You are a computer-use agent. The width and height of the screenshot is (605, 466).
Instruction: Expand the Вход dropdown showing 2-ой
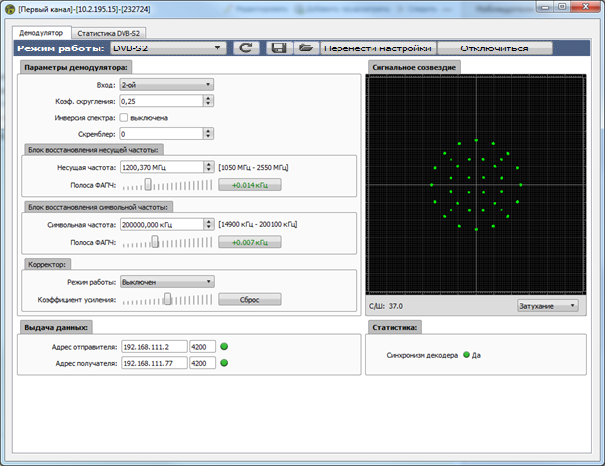click(x=166, y=85)
